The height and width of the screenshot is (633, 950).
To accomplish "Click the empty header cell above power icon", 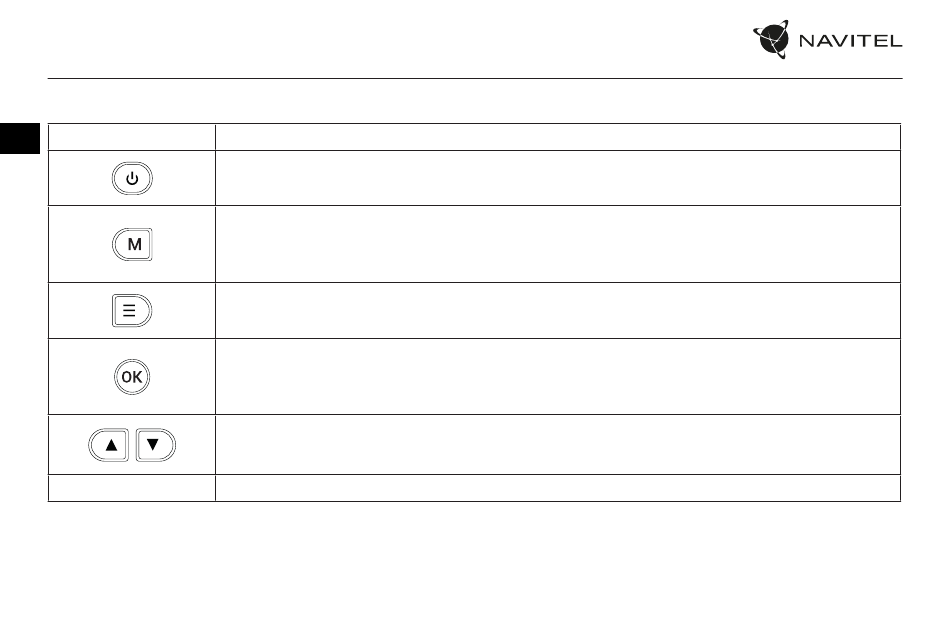I will pyautogui.click(x=131, y=137).
